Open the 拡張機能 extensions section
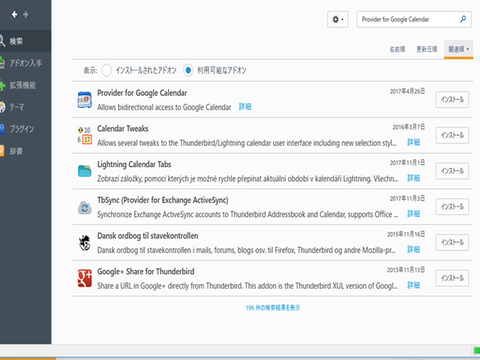This screenshot has width=480, height=360. [x=25, y=85]
